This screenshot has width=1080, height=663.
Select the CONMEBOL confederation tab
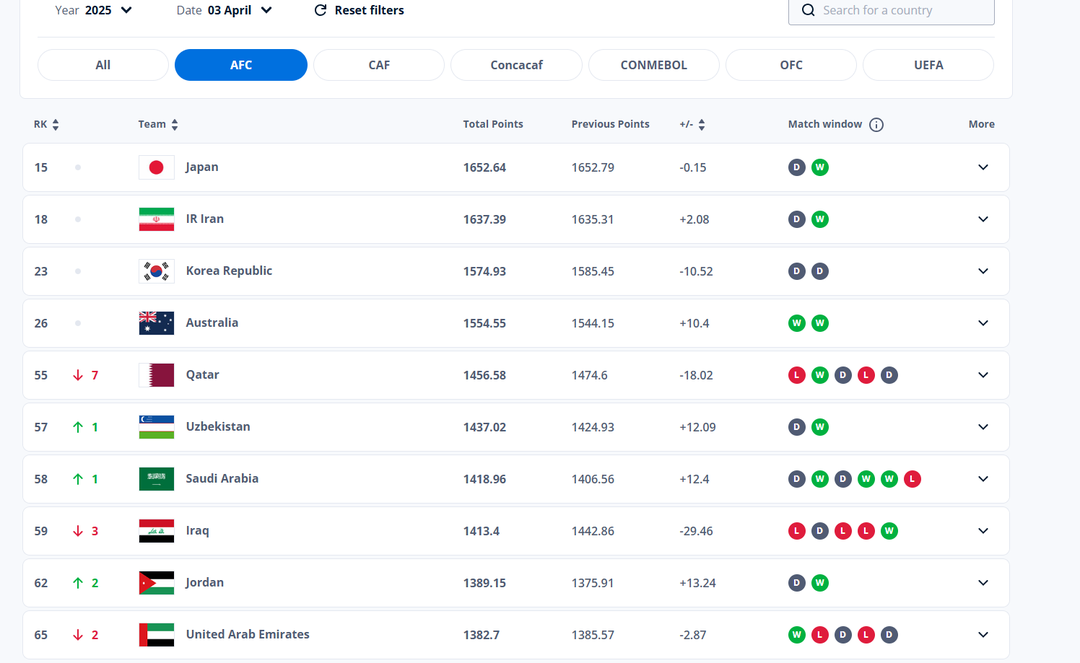tap(653, 65)
